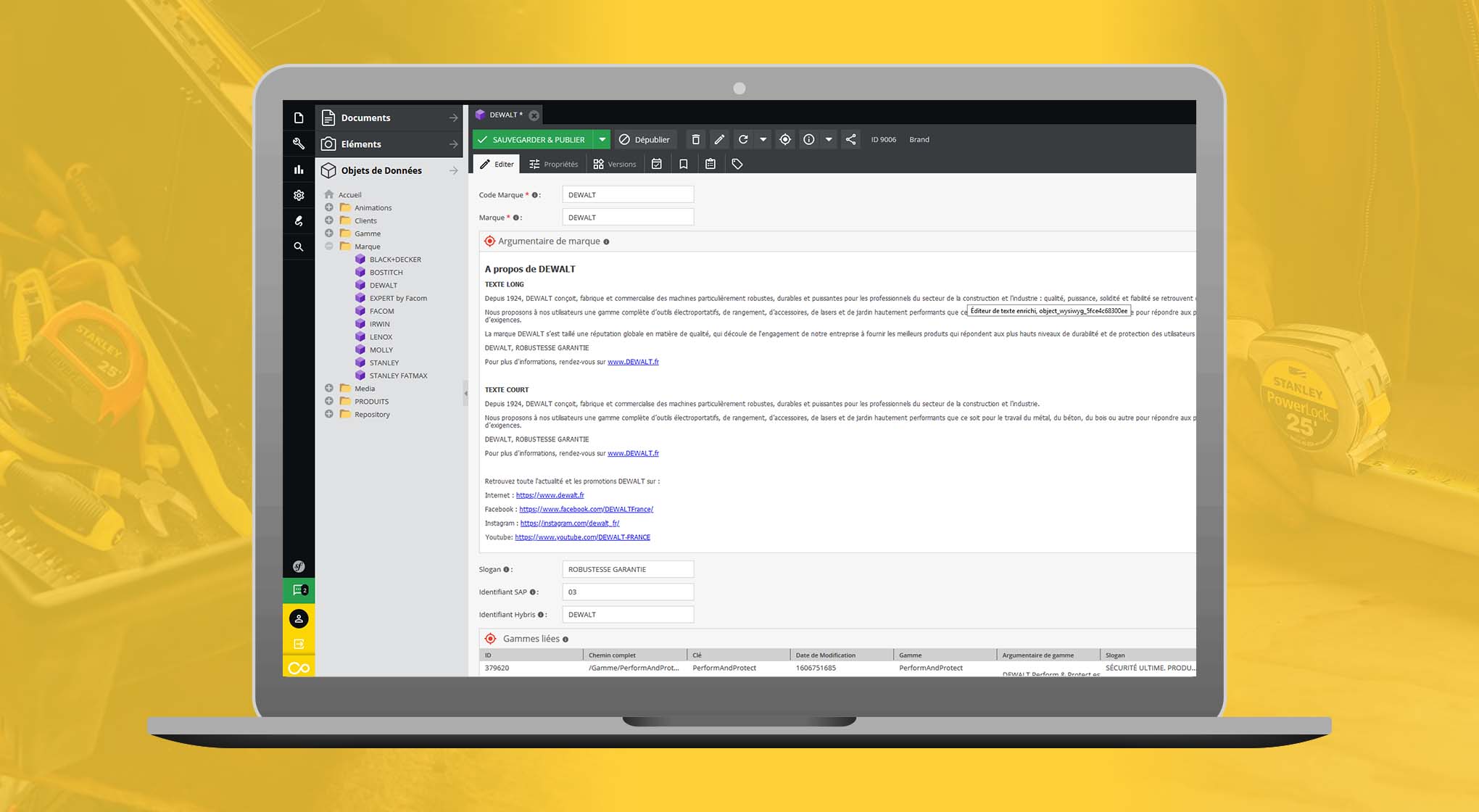Switch to the Versions tab
This screenshot has height=812, width=1479.
click(x=615, y=164)
